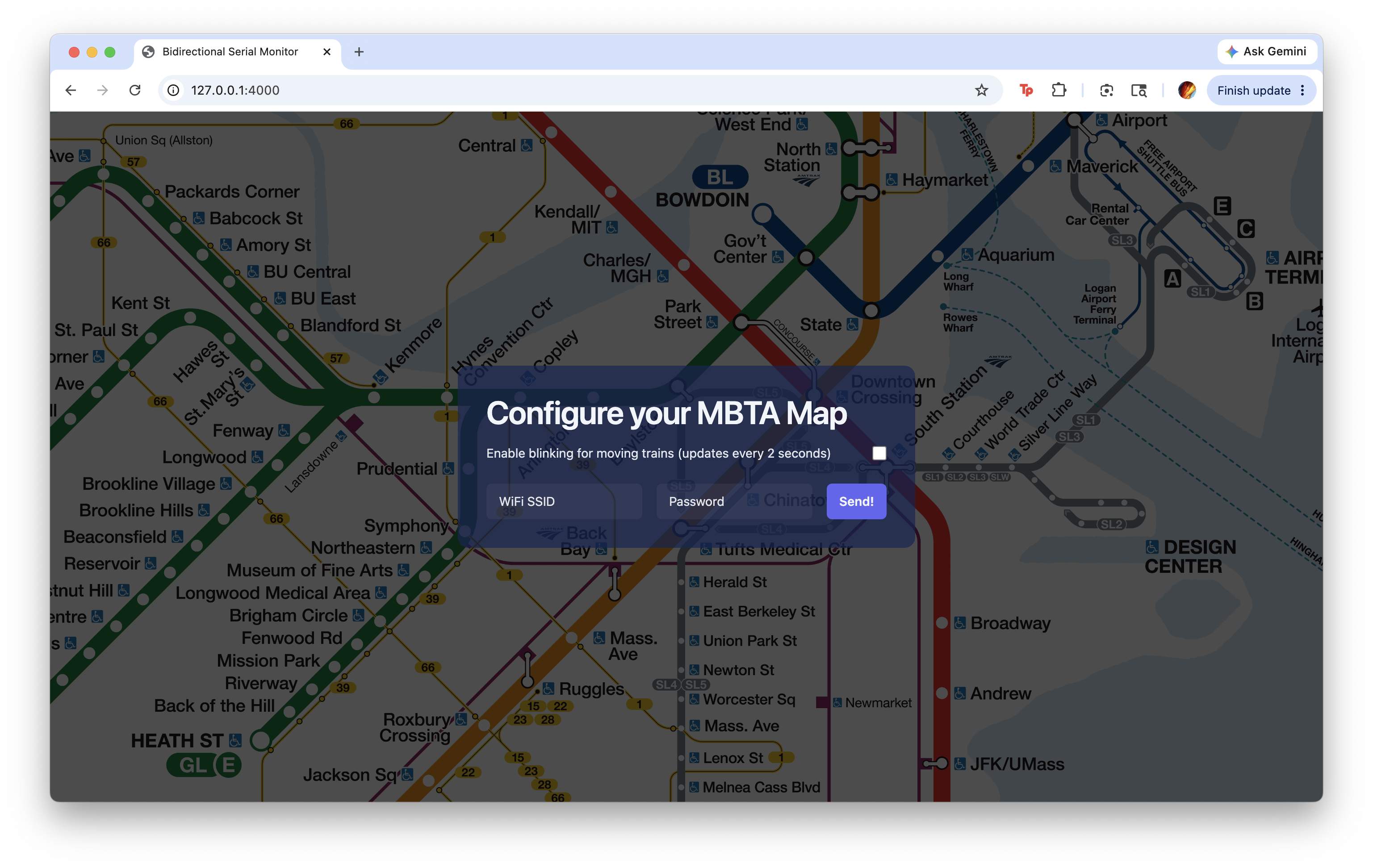Open the Extensions puzzle menu
The width and height of the screenshot is (1373, 868).
[x=1059, y=90]
